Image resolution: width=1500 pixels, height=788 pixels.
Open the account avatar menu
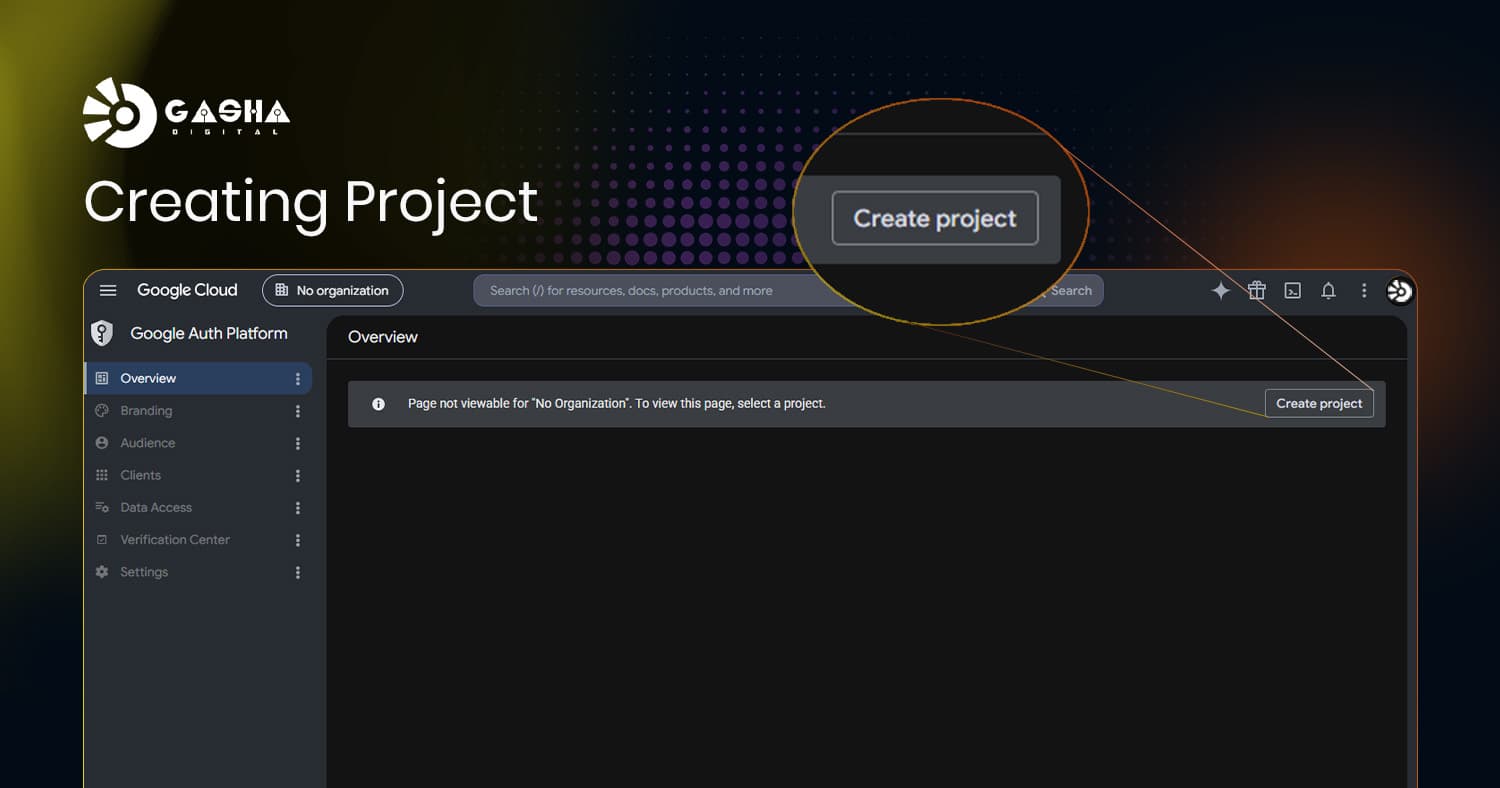1400,290
